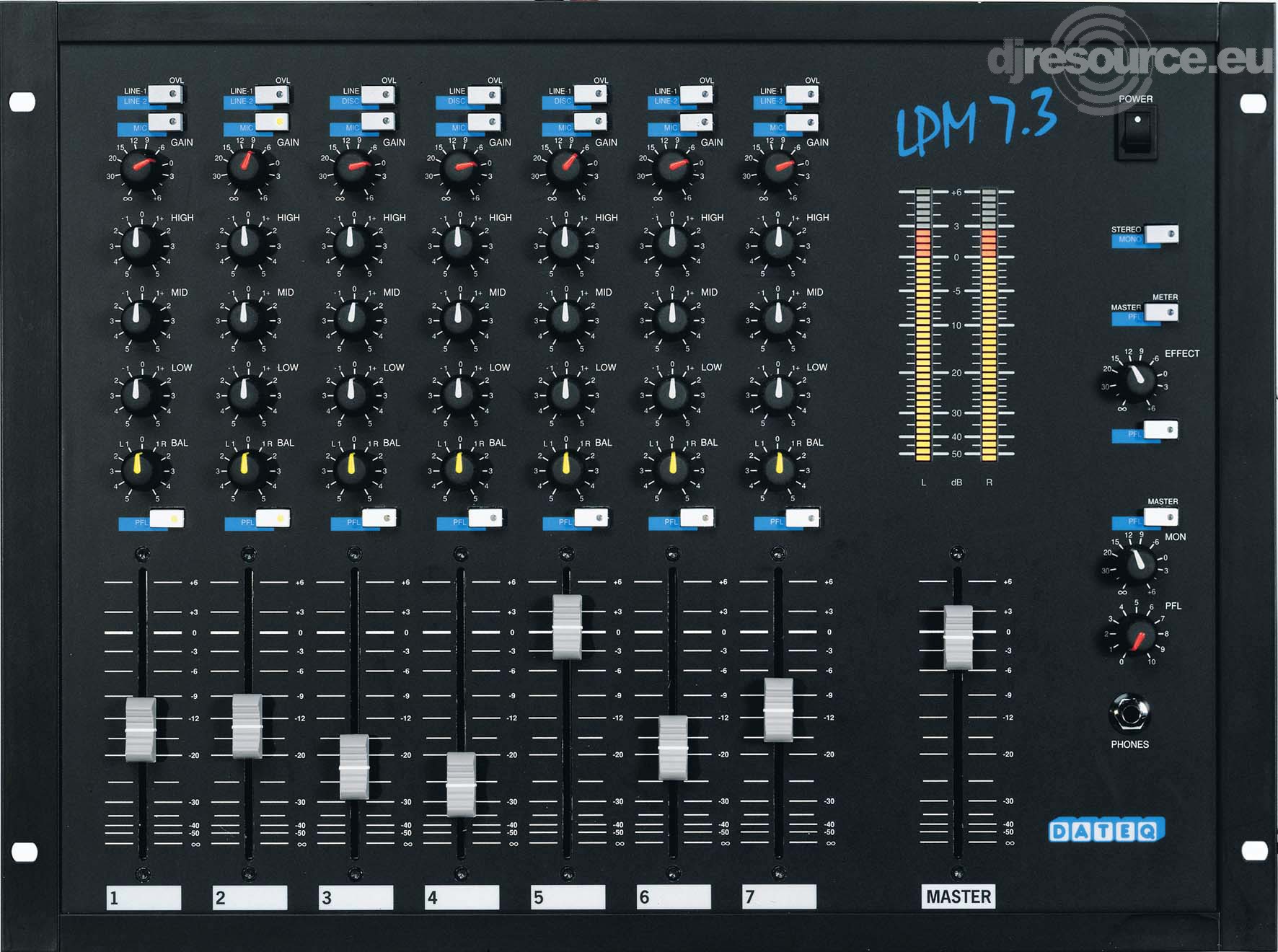Click channel label strip 7
This screenshot has height=952, width=1278.
pos(780,896)
